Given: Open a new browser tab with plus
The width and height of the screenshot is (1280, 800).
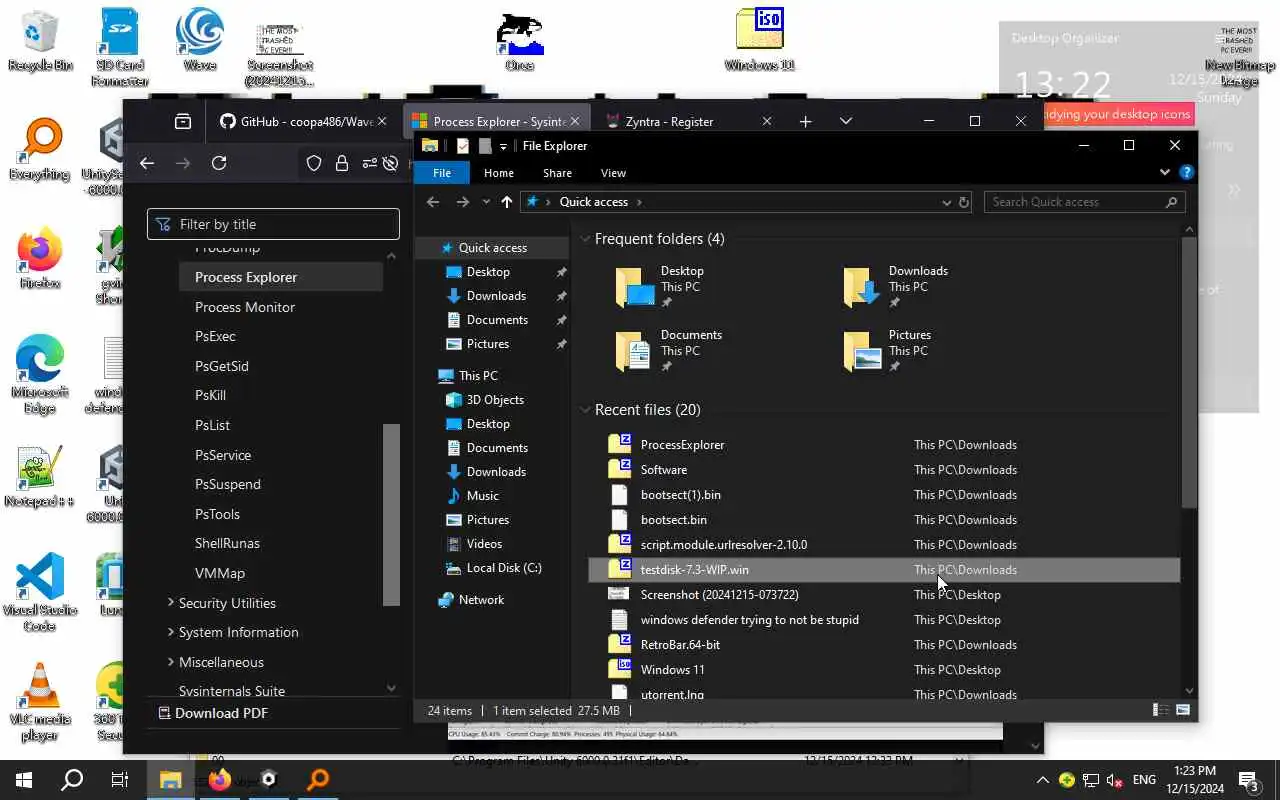Looking at the screenshot, I should coord(806,121).
